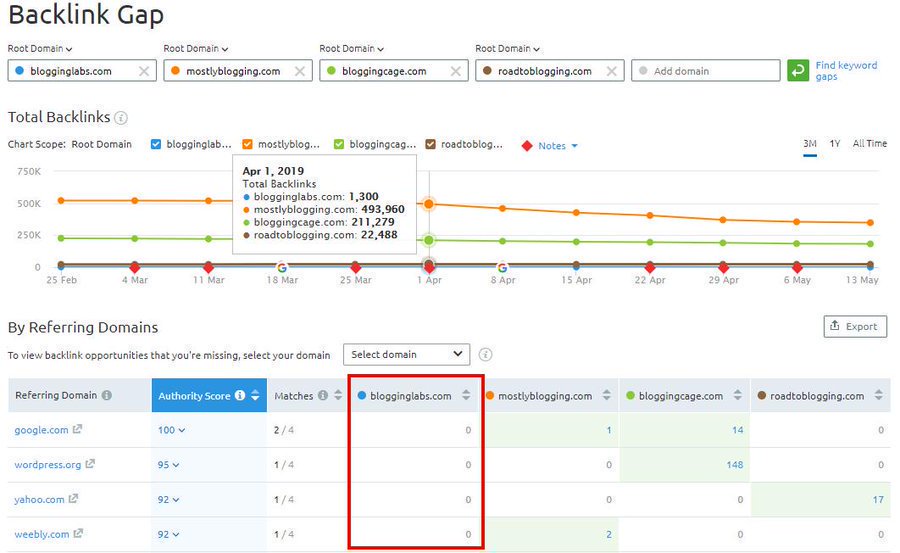Open Total Backlinks info icon
The height and width of the screenshot is (553, 900).
point(121,118)
